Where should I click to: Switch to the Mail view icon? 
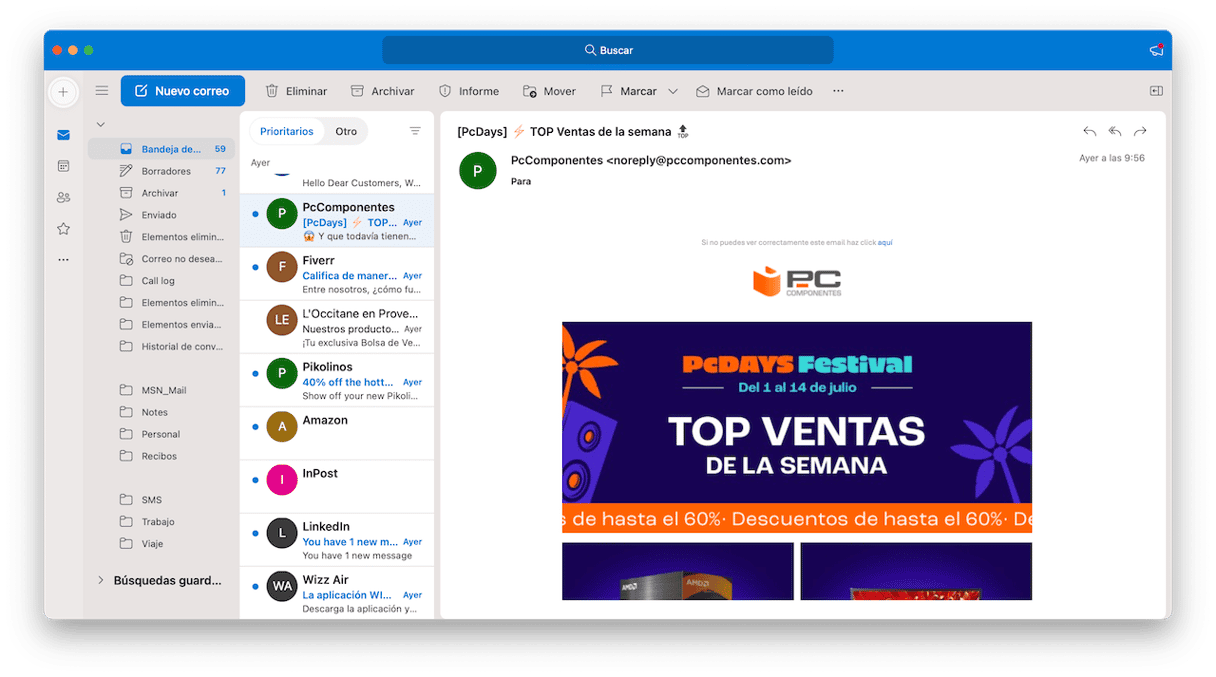click(63, 135)
